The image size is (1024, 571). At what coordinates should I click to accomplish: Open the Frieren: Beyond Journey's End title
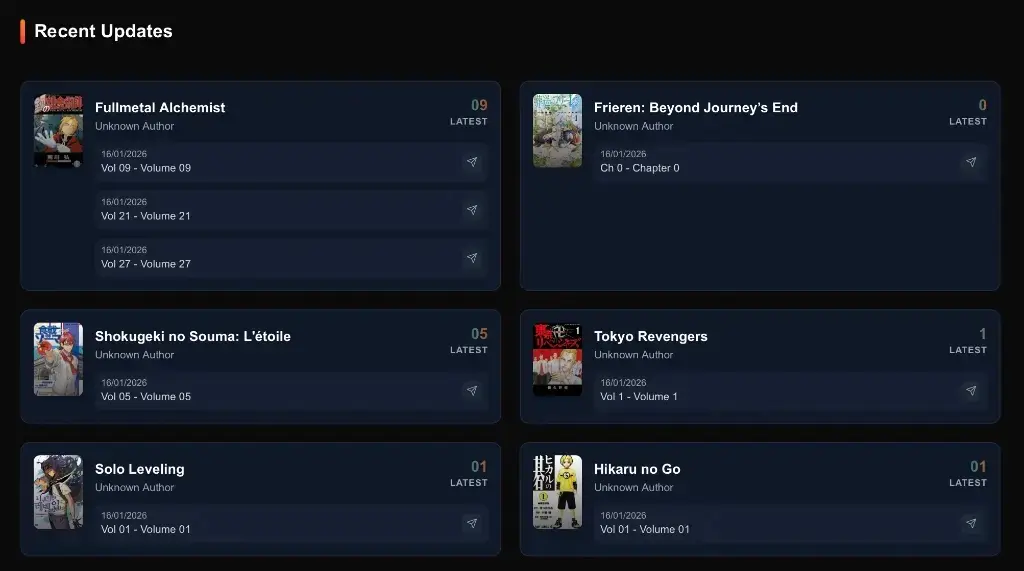(696, 108)
